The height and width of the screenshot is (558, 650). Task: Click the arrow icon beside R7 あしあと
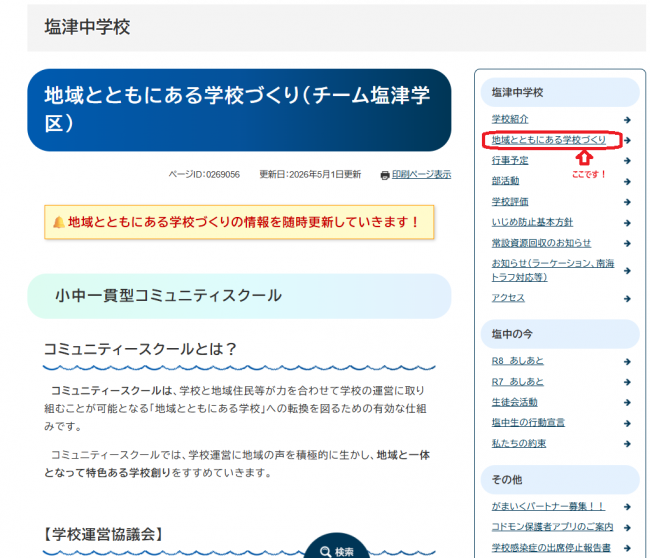[x=627, y=382]
